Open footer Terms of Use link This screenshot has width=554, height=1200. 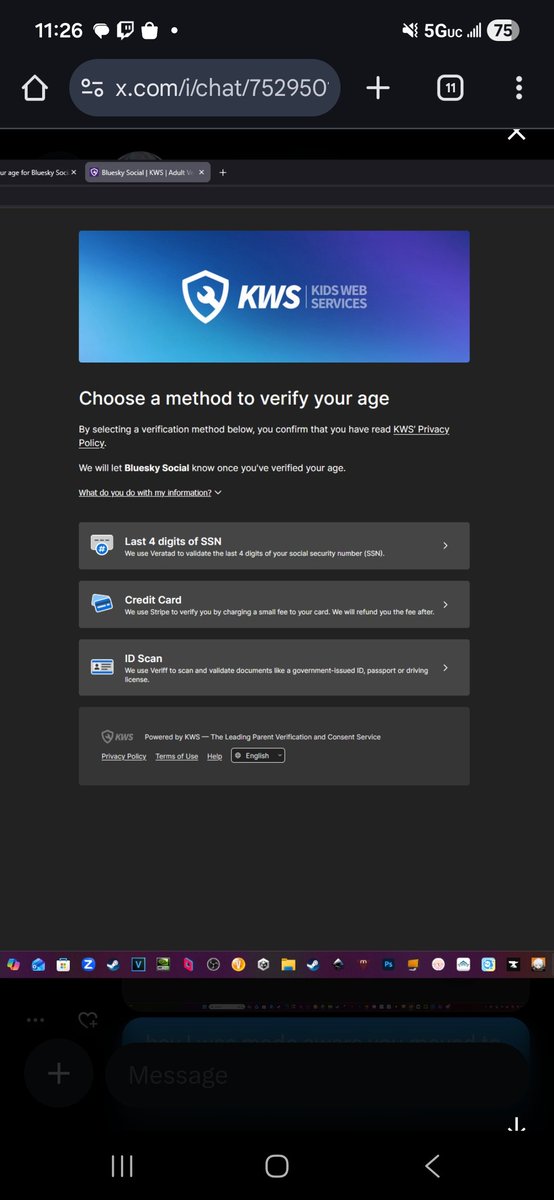[177, 756]
